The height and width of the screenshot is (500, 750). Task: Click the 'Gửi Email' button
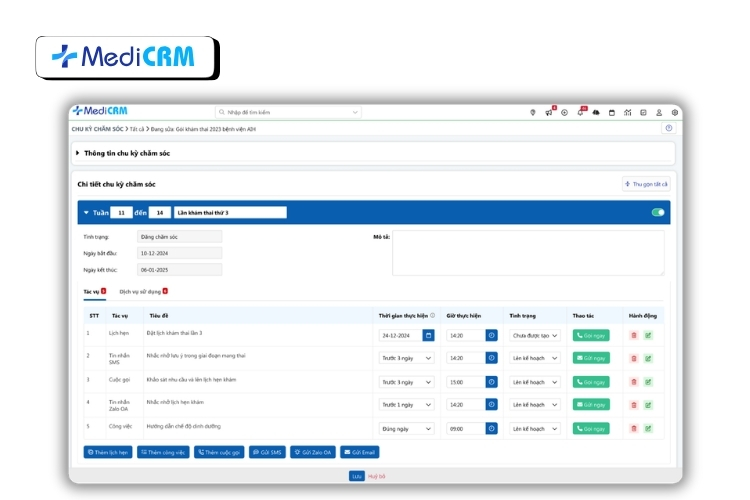[x=360, y=452]
